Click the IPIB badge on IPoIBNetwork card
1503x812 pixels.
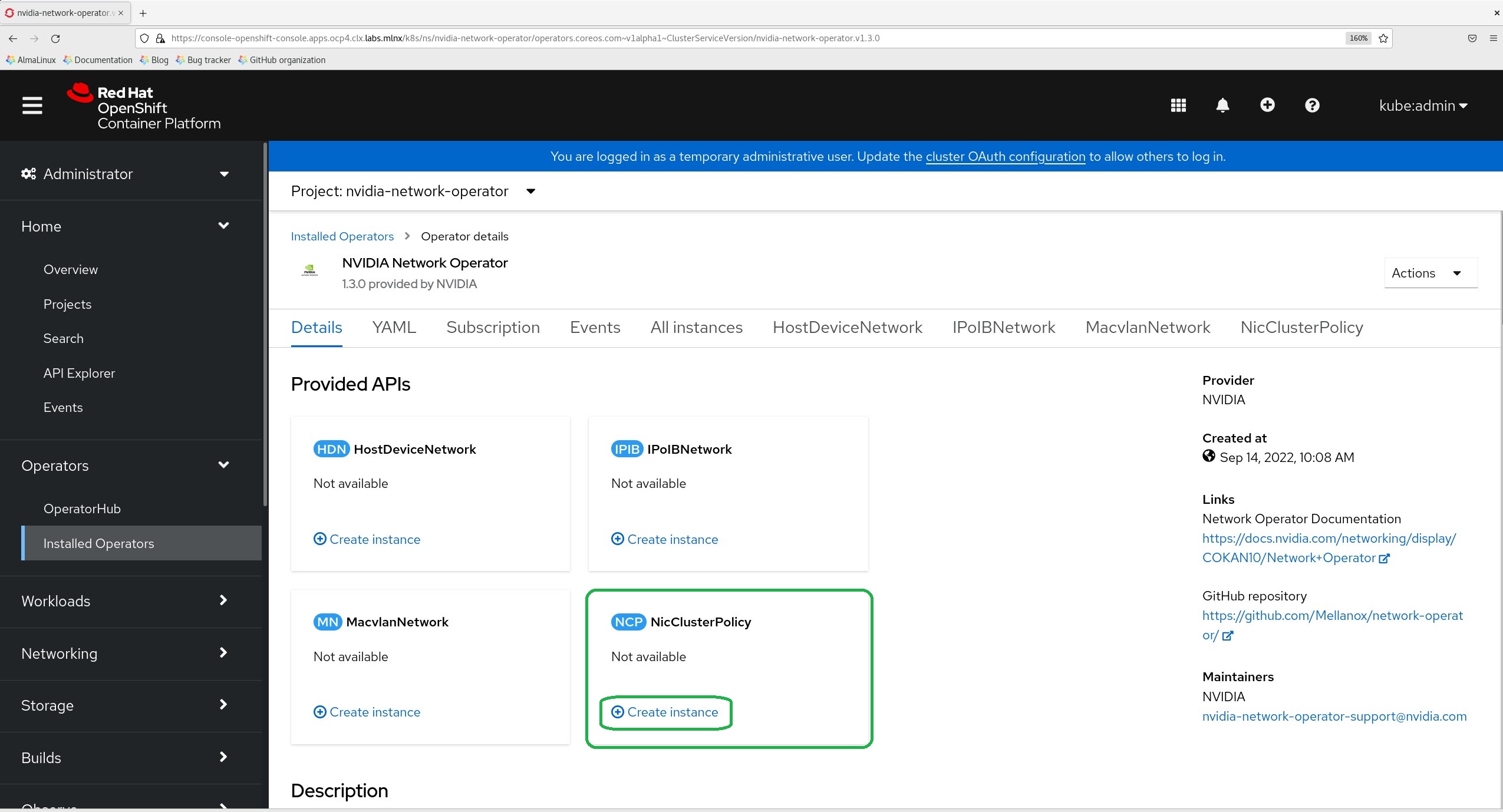tap(627, 449)
